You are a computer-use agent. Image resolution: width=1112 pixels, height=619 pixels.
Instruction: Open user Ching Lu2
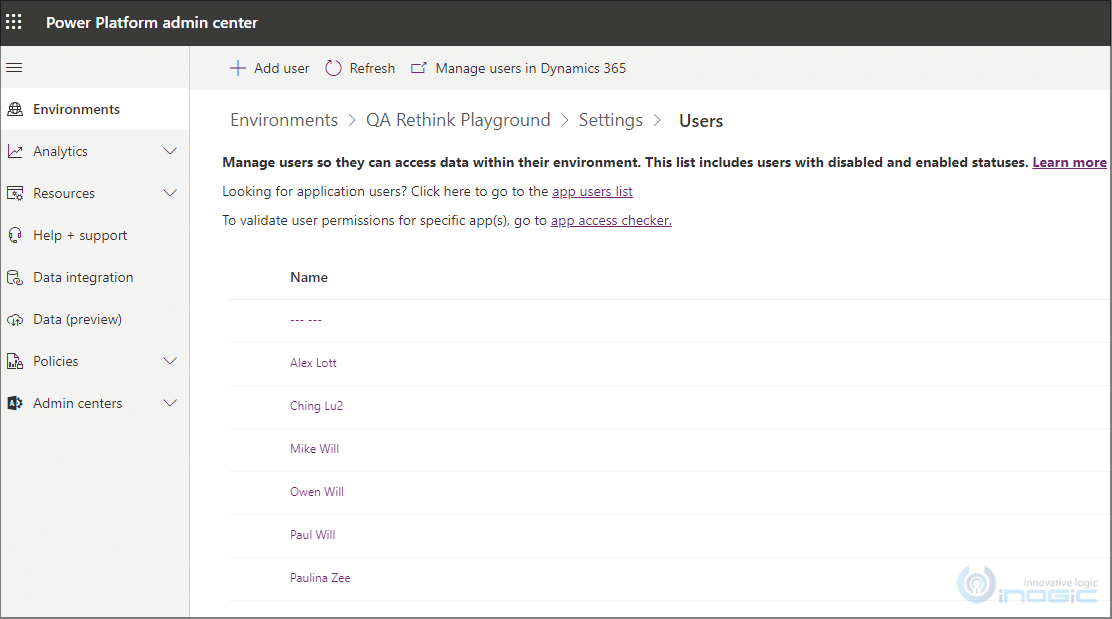316,406
